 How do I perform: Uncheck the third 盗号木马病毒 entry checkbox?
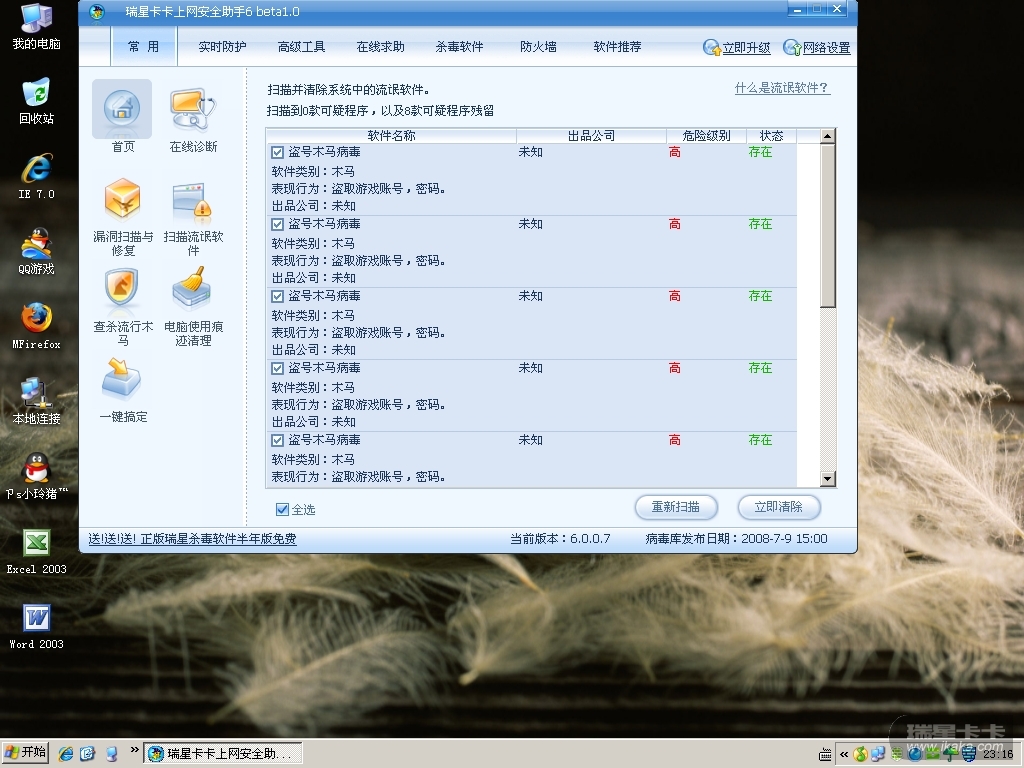(278, 296)
